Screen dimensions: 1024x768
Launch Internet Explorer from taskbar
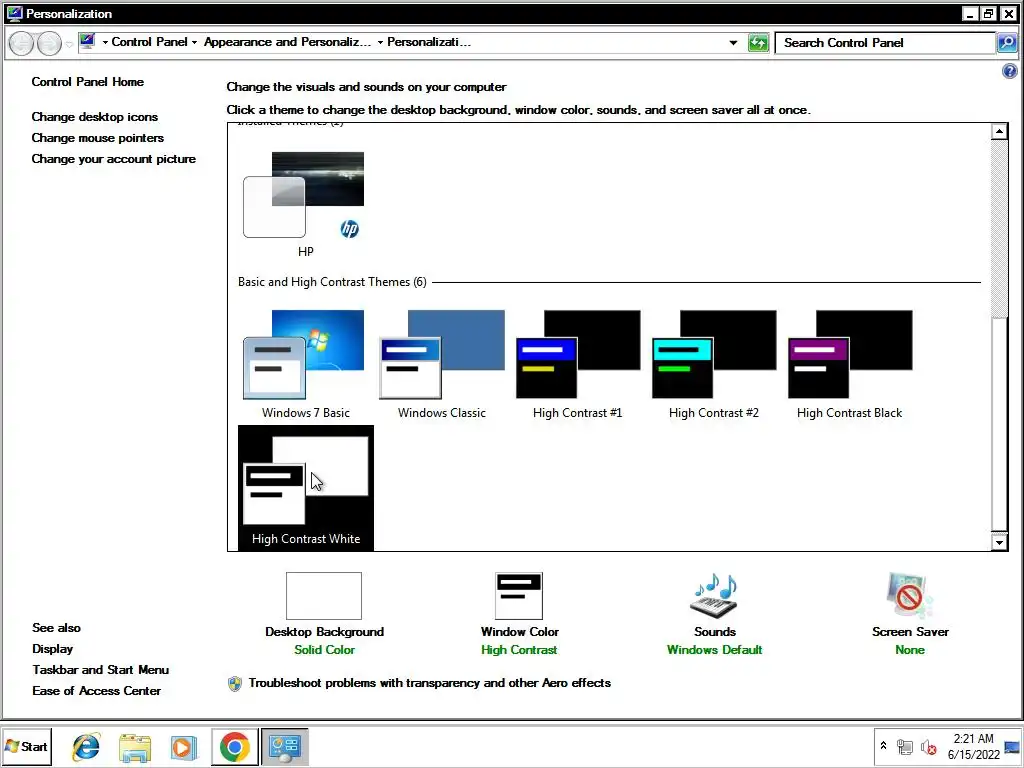pyautogui.click(x=86, y=746)
